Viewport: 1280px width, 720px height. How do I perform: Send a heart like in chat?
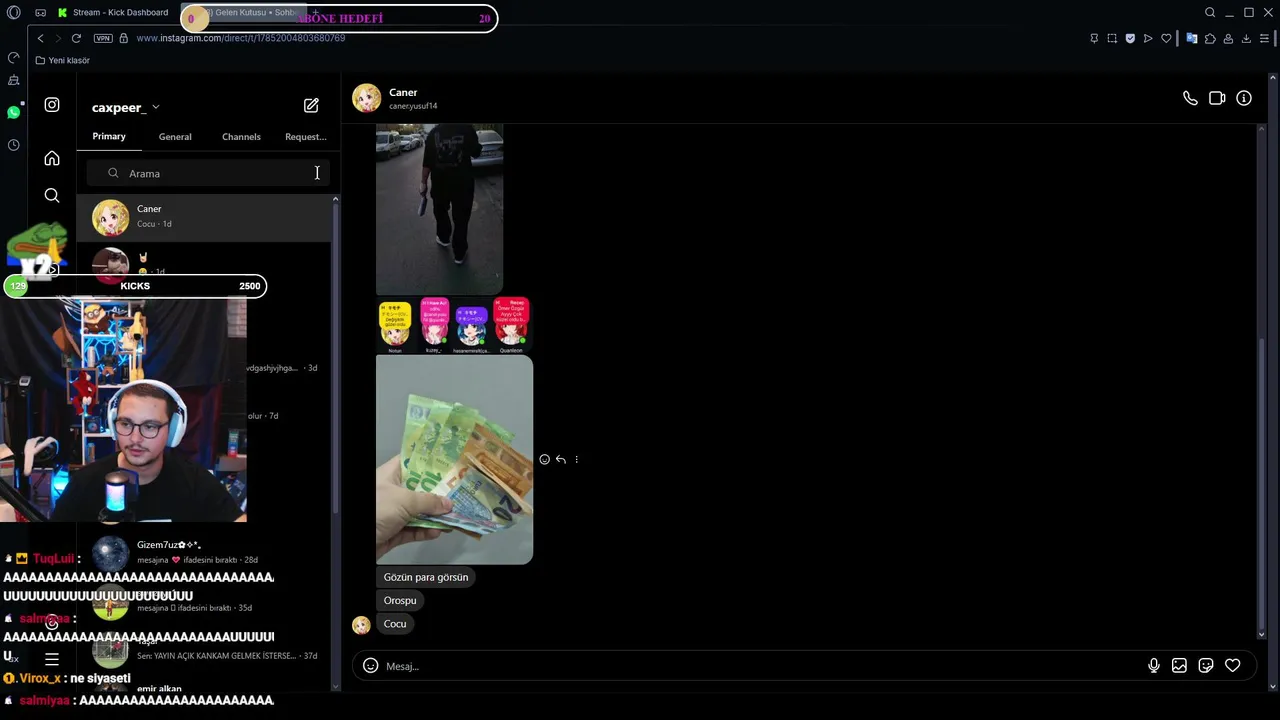click(1233, 666)
